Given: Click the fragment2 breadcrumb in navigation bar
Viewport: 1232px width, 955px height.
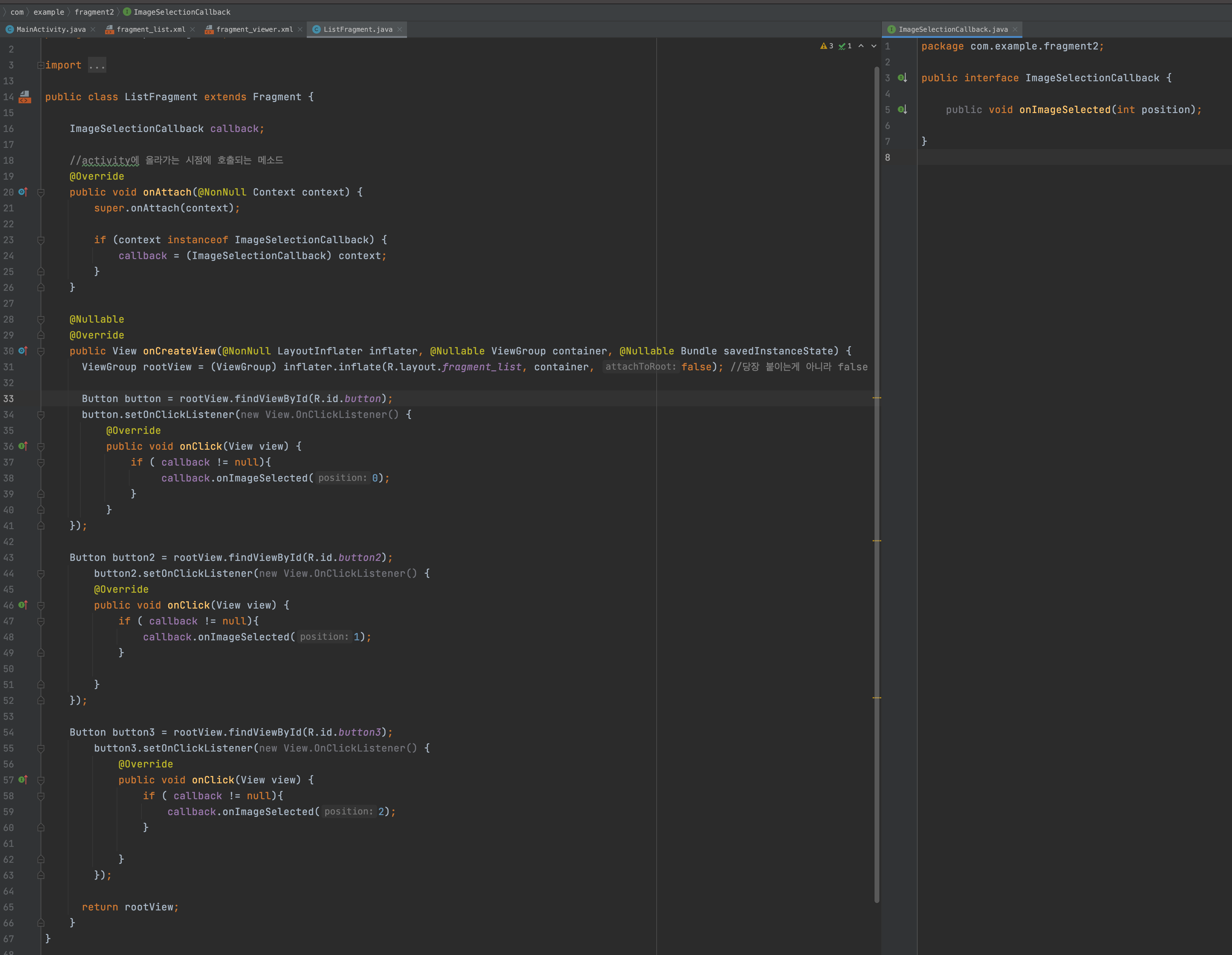Looking at the screenshot, I should 94,12.
